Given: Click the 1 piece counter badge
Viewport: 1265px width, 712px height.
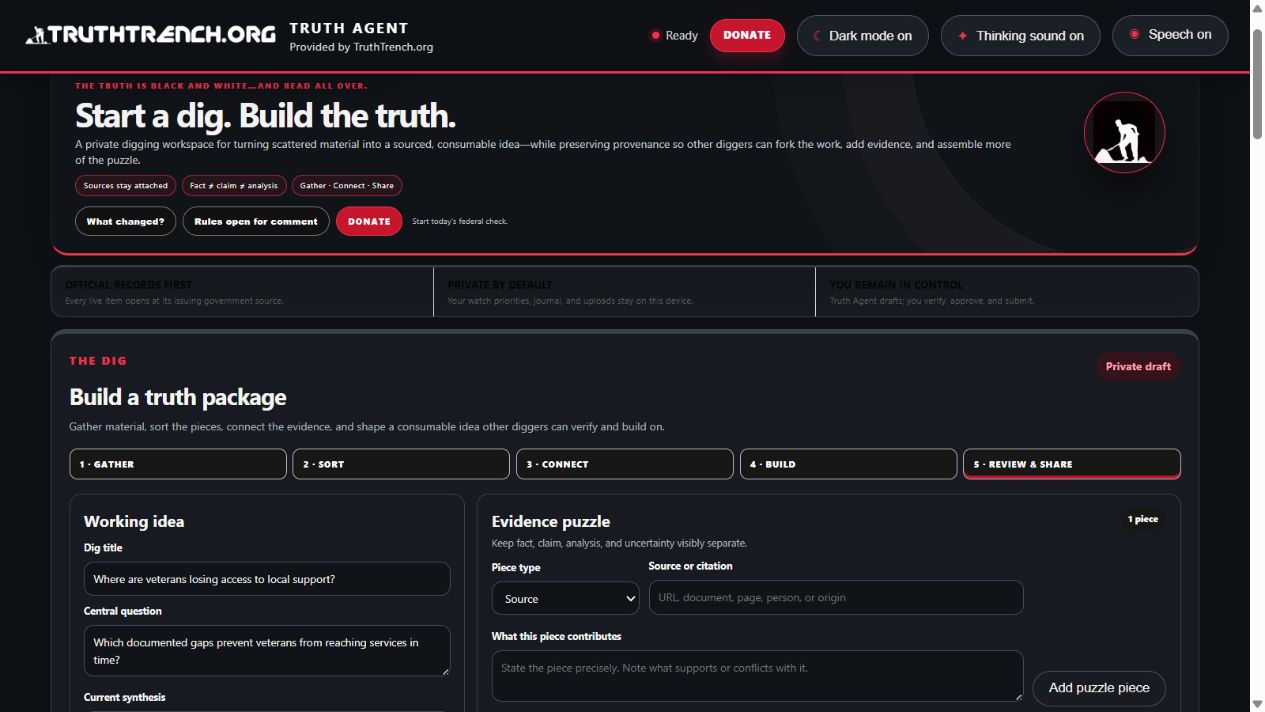Looking at the screenshot, I should point(1143,519).
